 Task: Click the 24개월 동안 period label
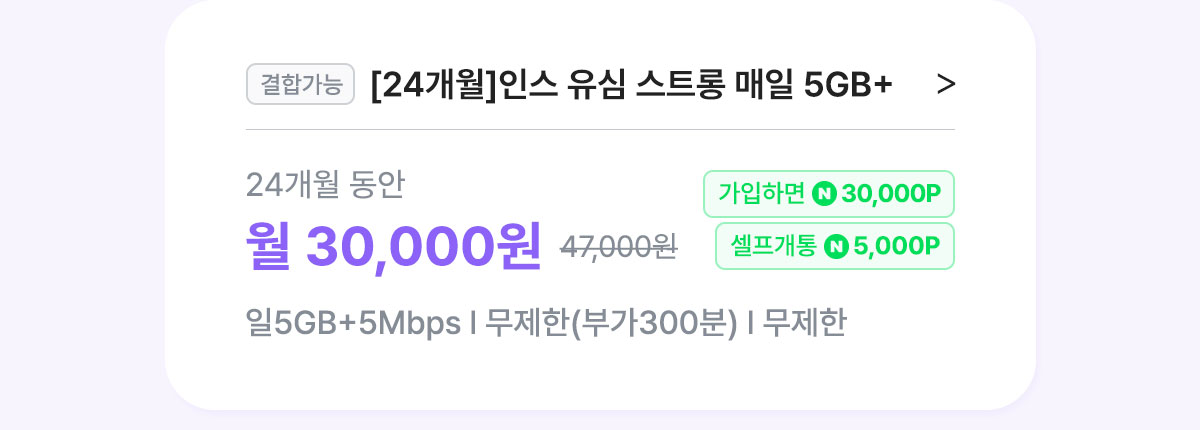point(325,184)
